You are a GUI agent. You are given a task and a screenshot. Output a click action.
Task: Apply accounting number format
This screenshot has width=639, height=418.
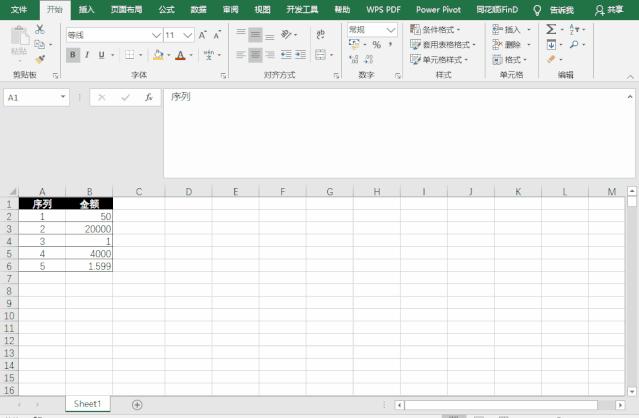click(x=354, y=44)
